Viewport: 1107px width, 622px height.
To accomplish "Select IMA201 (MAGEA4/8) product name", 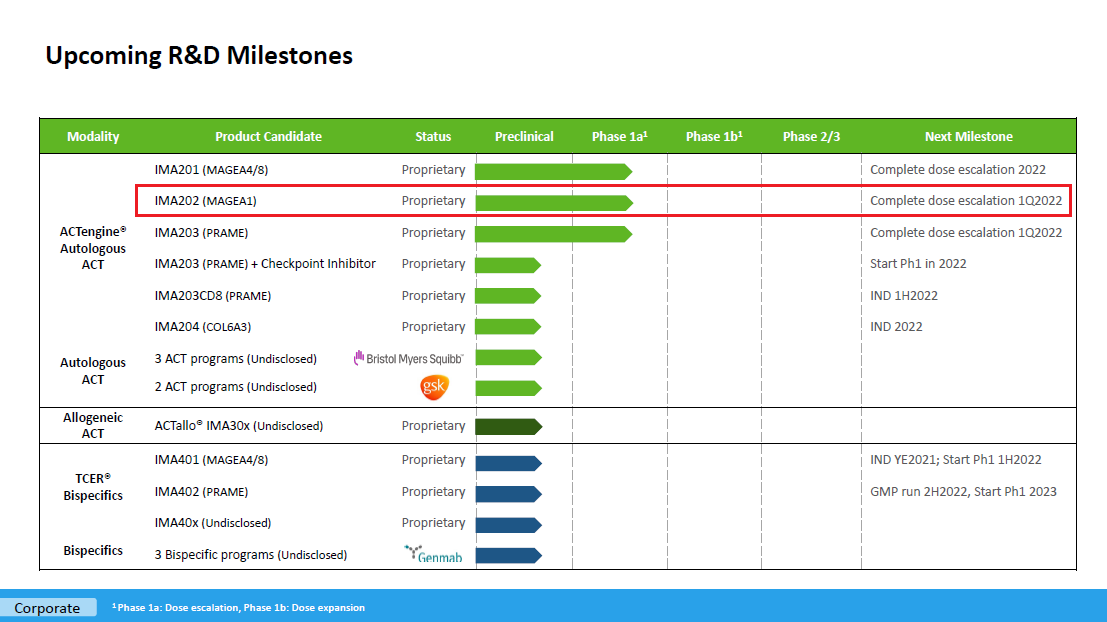I will [211, 171].
